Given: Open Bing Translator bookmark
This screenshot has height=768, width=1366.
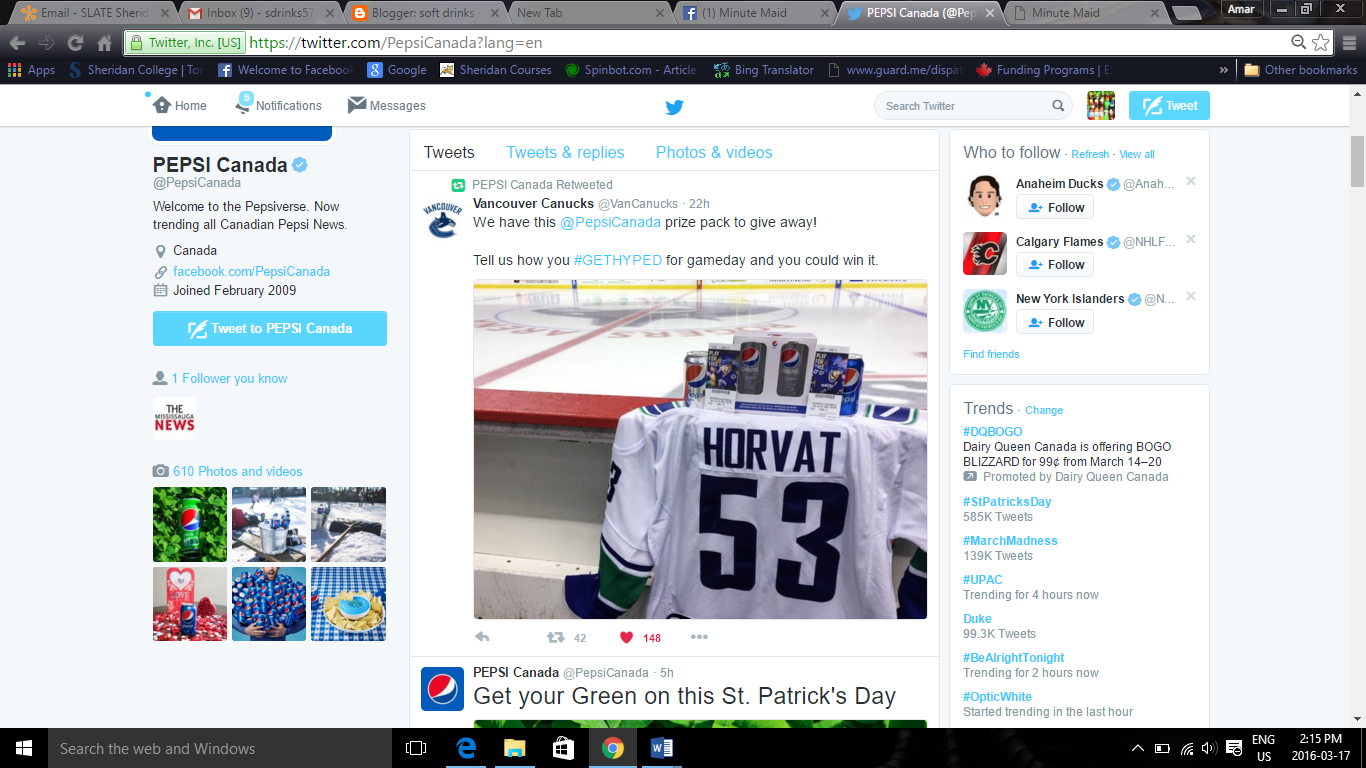Looking at the screenshot, I should 764,70.
